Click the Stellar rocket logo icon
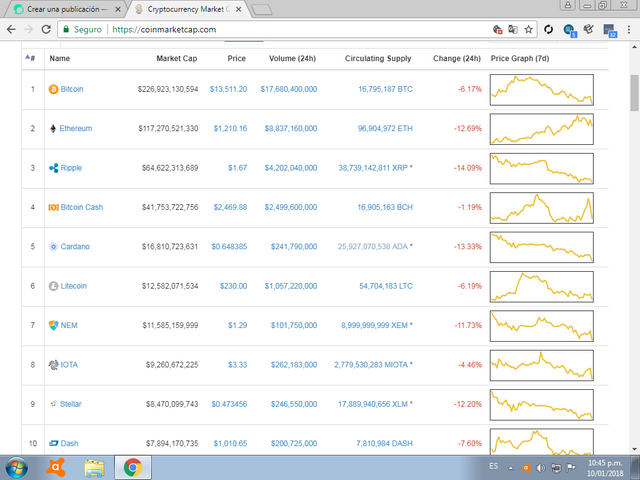The height and width of the screenshot is (480, 640). click(53, 404)
